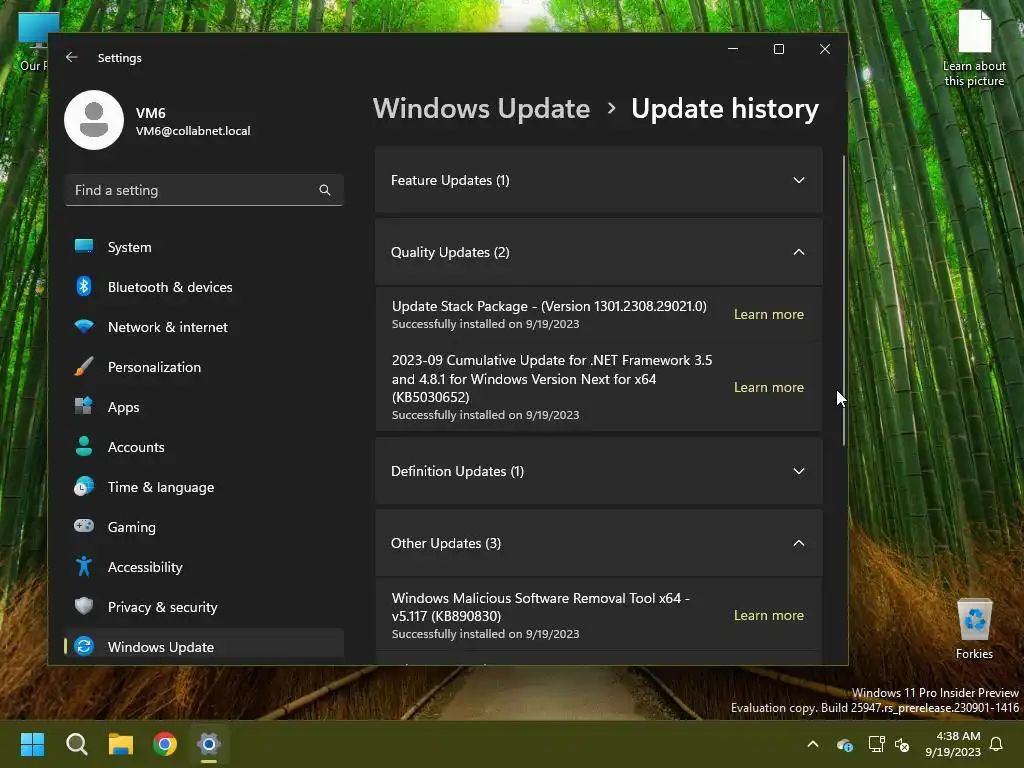Image resolution: width=1024 pixels, height=768 pixels.
Task: Select System in the sidebar
Action: 129,247
